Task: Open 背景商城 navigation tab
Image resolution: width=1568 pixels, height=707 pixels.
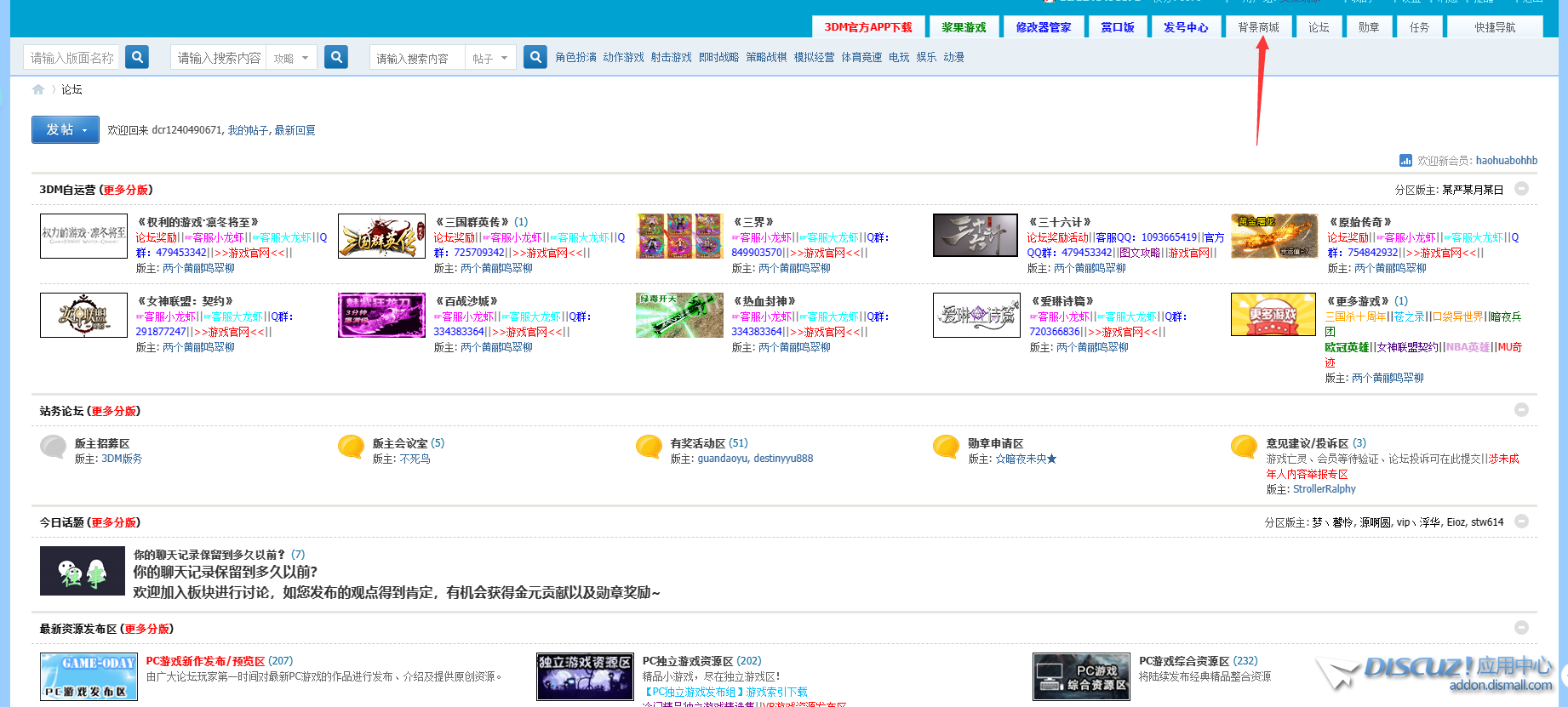Action: [1258, 27]
